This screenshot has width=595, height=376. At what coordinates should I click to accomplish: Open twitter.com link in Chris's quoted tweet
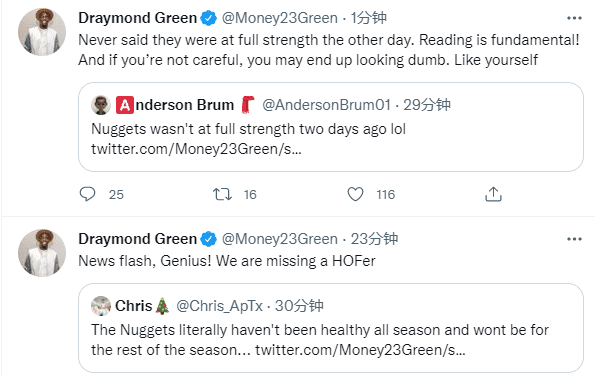tap(360, 350)
